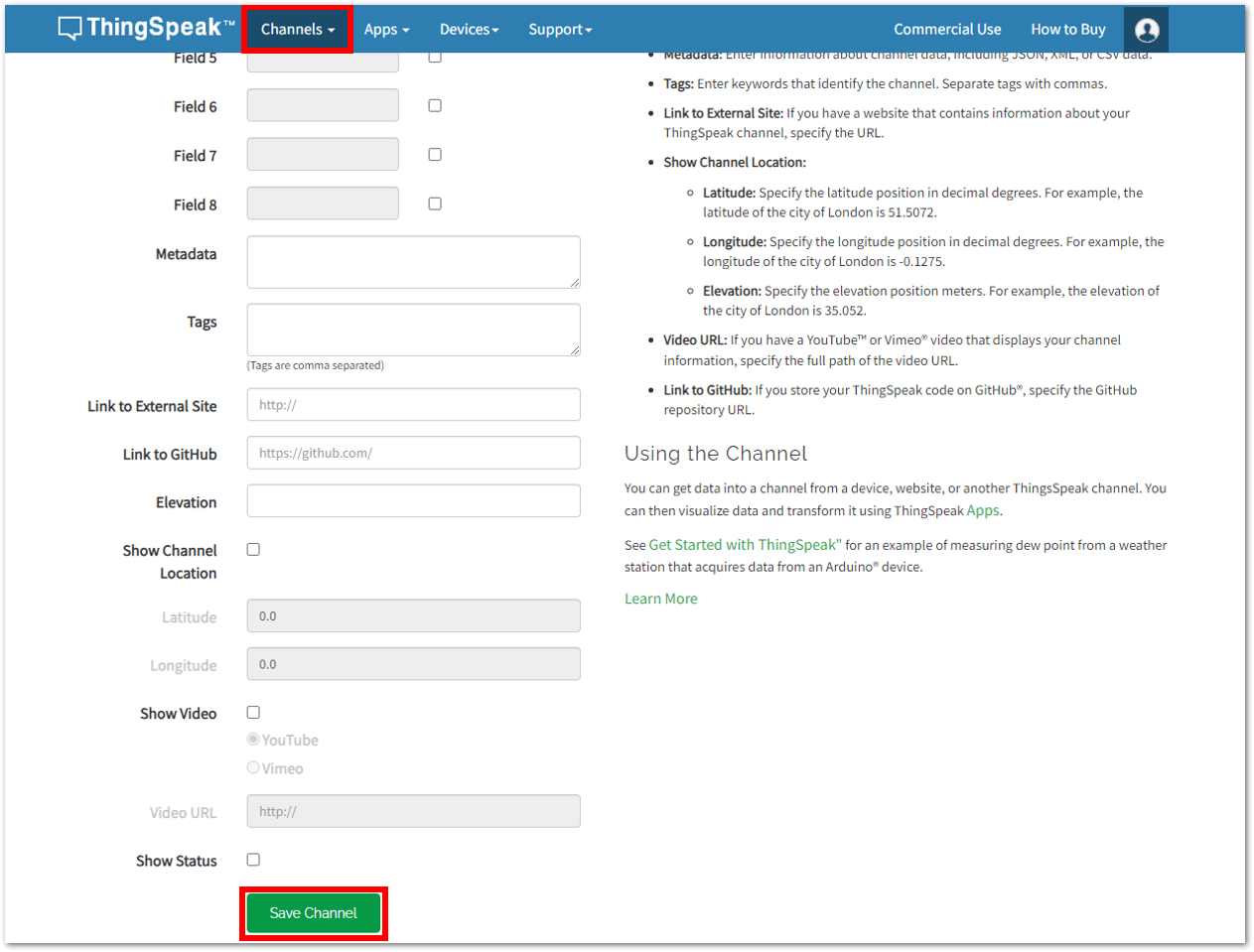This screenshot has width=1254, height=952.
Task: Enable the Field 6 checkbox
Action: [435, 105]
